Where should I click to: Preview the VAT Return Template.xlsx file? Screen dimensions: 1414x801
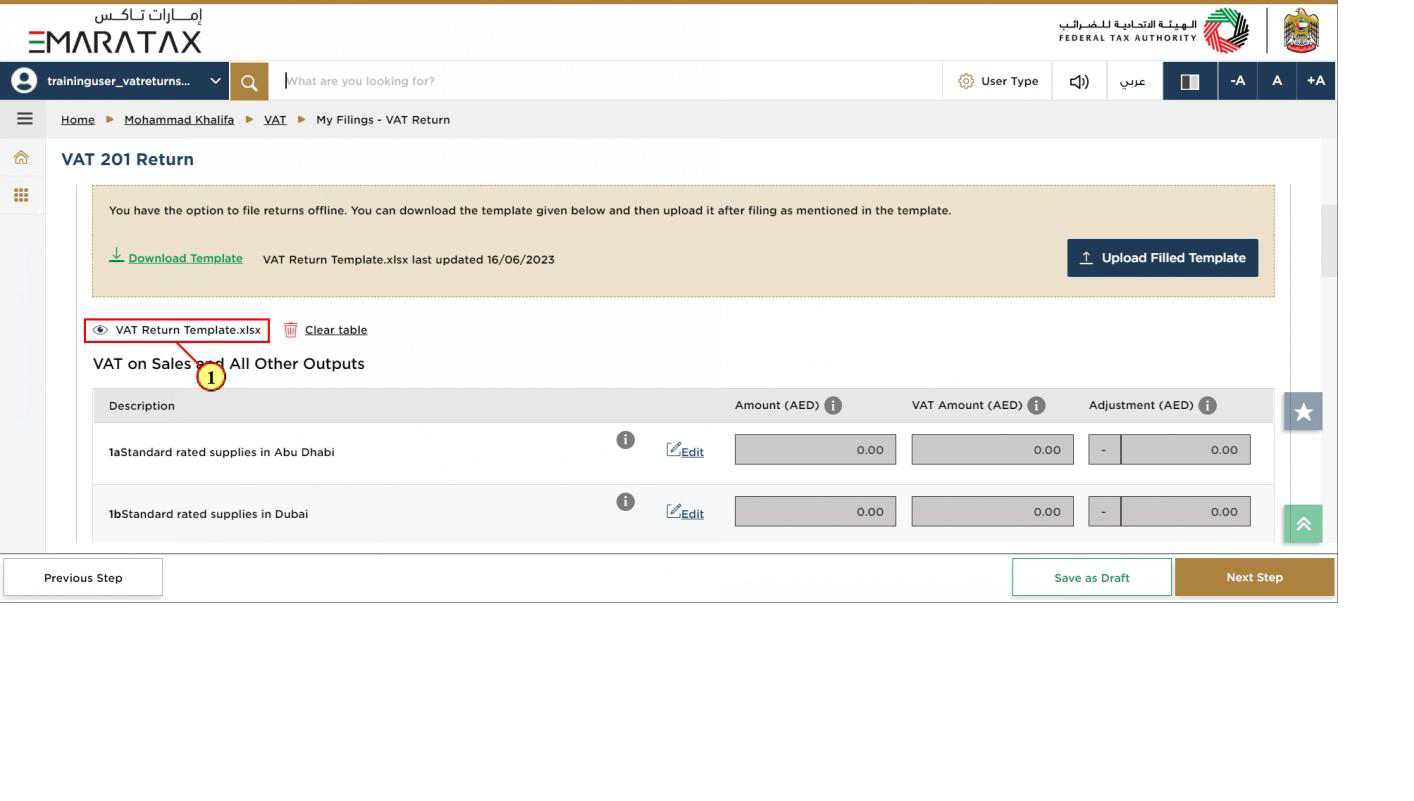[x=177, y=330]
